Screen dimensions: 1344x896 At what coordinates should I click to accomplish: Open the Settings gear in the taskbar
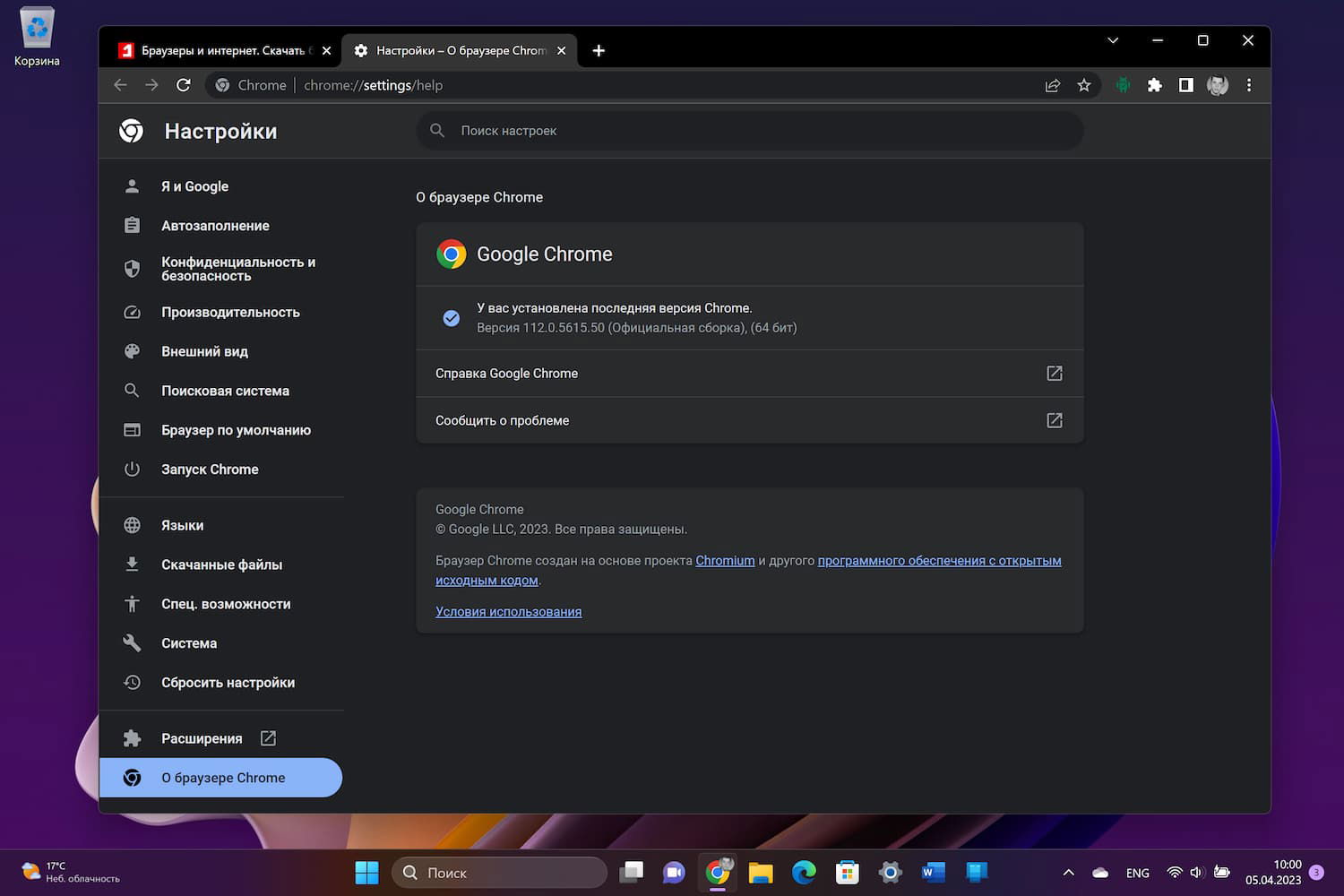tap(890, 872)
